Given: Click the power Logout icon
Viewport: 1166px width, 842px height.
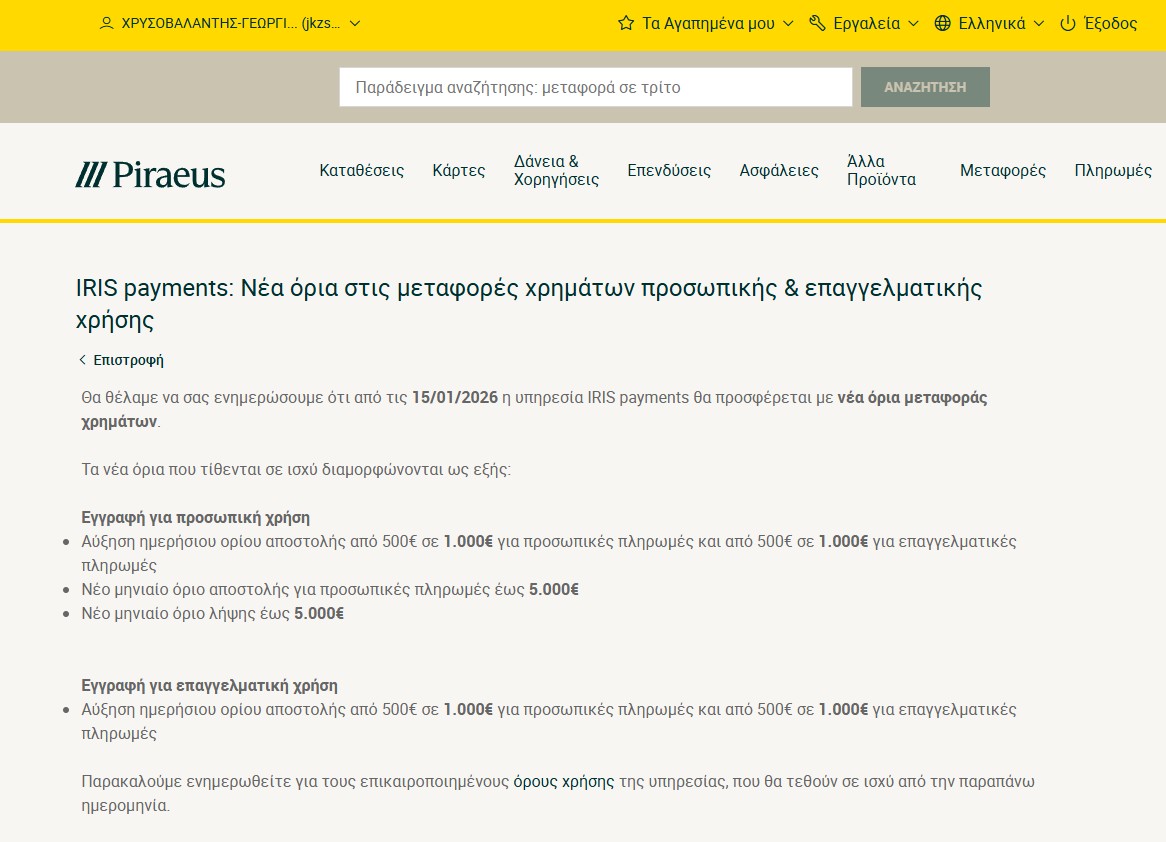Looking at the screenshot, I should point(1068,23).
